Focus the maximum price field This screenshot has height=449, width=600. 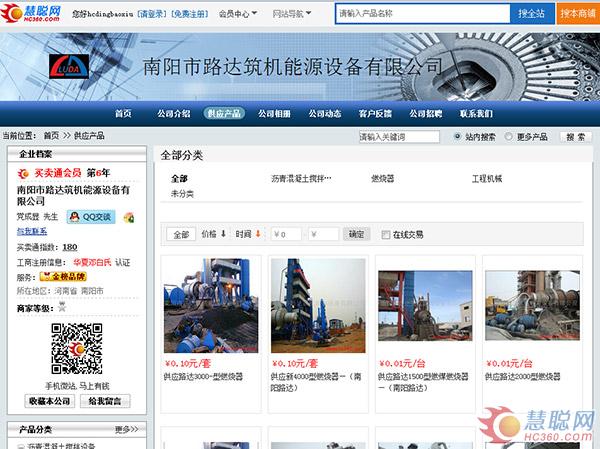click(324, 234)
